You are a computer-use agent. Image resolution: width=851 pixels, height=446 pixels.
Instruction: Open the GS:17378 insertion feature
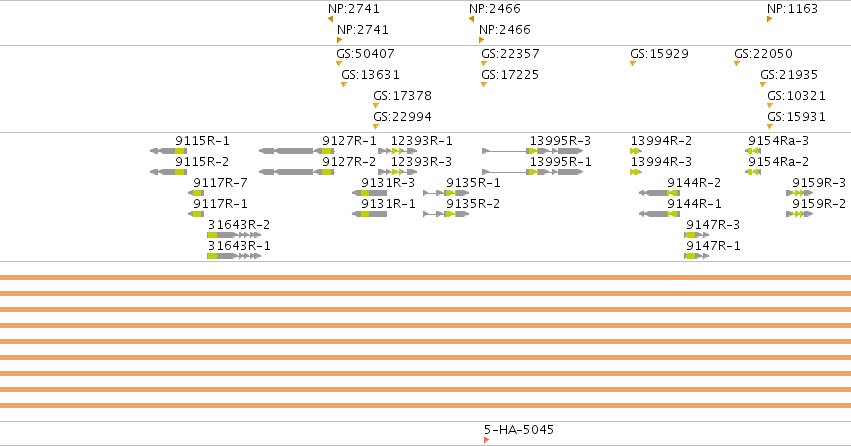click(376, 106)
